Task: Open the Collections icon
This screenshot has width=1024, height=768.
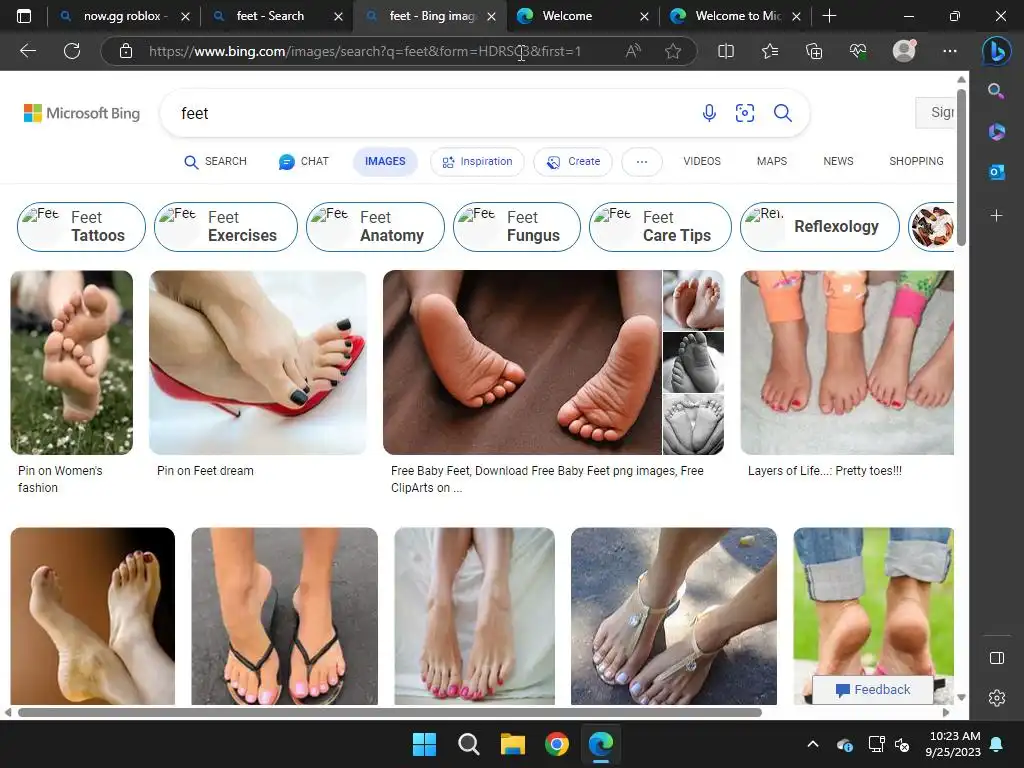Action: (x=814, y=51)
